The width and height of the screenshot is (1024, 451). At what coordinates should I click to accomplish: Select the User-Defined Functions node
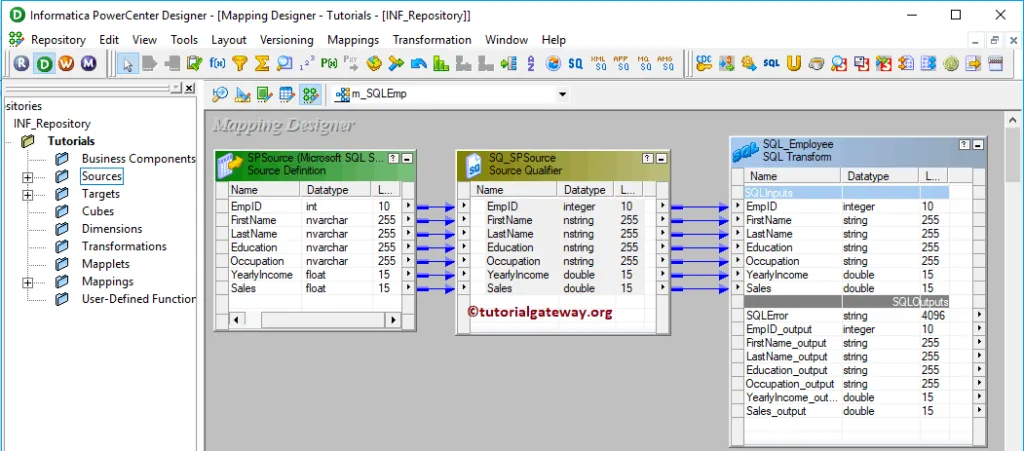pos(138,300)
